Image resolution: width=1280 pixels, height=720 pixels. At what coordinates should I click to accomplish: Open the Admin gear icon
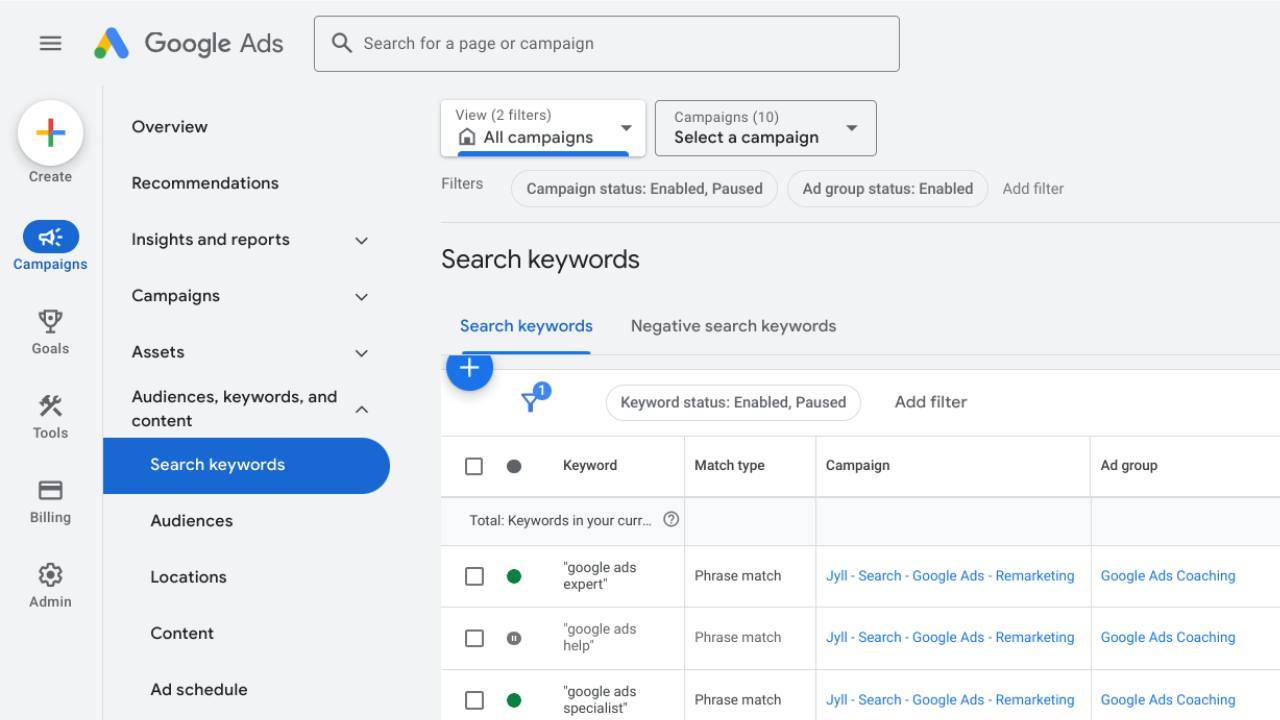[50, 575]
